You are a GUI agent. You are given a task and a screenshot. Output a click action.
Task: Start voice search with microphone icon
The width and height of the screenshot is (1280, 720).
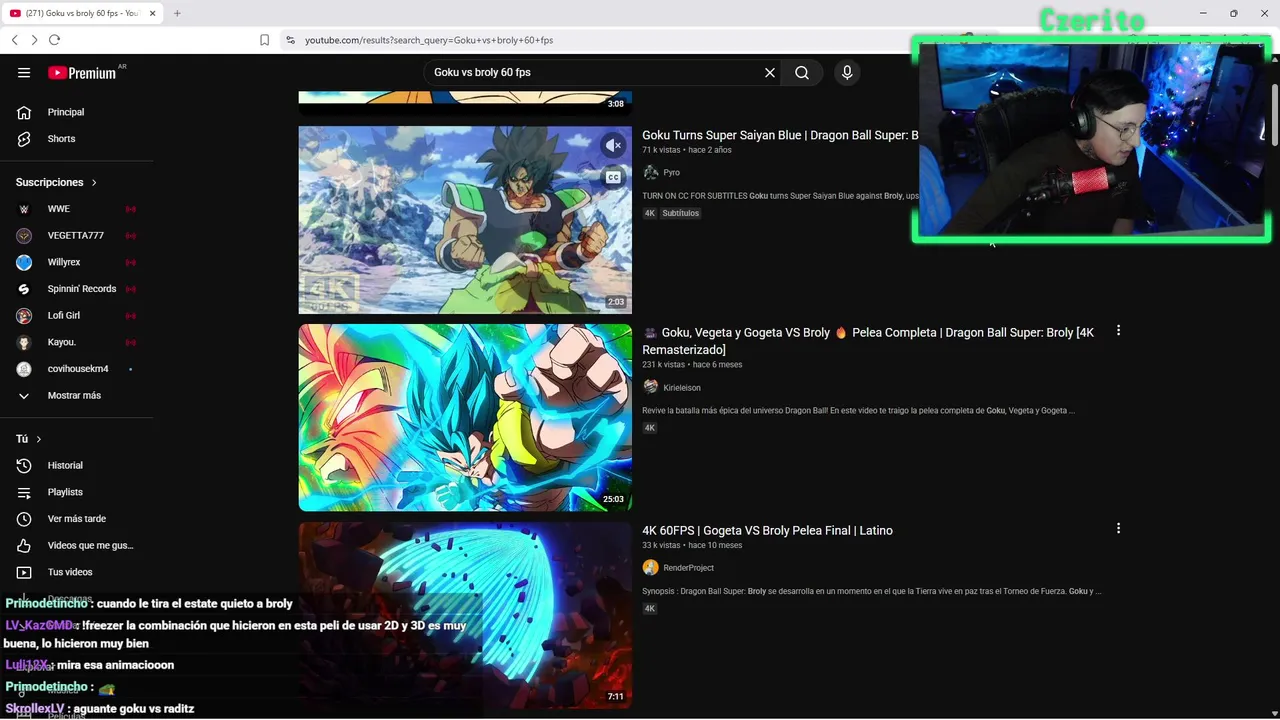pyautogui.click(x=847, y=73)
